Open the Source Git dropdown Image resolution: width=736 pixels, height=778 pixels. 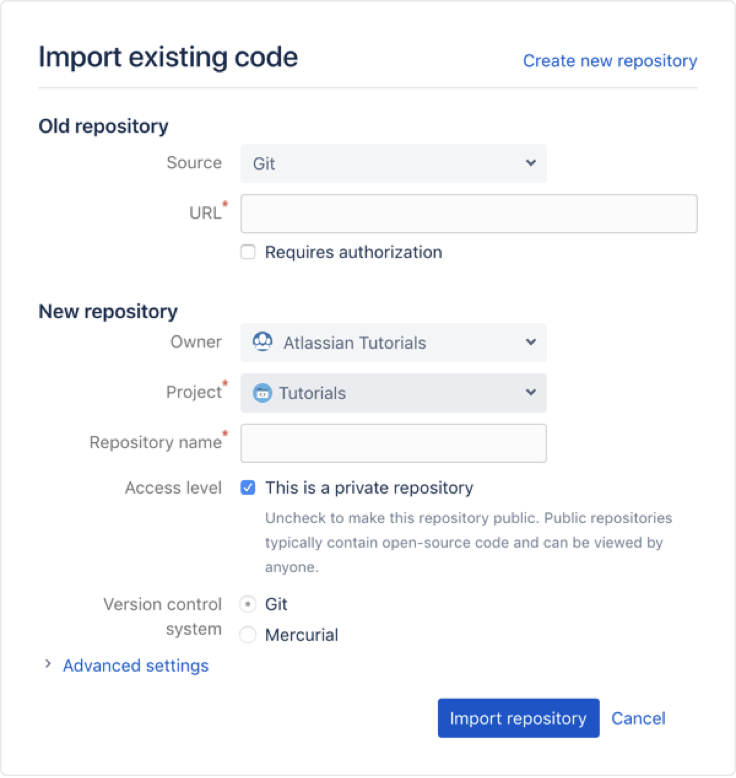click(393, 163)
